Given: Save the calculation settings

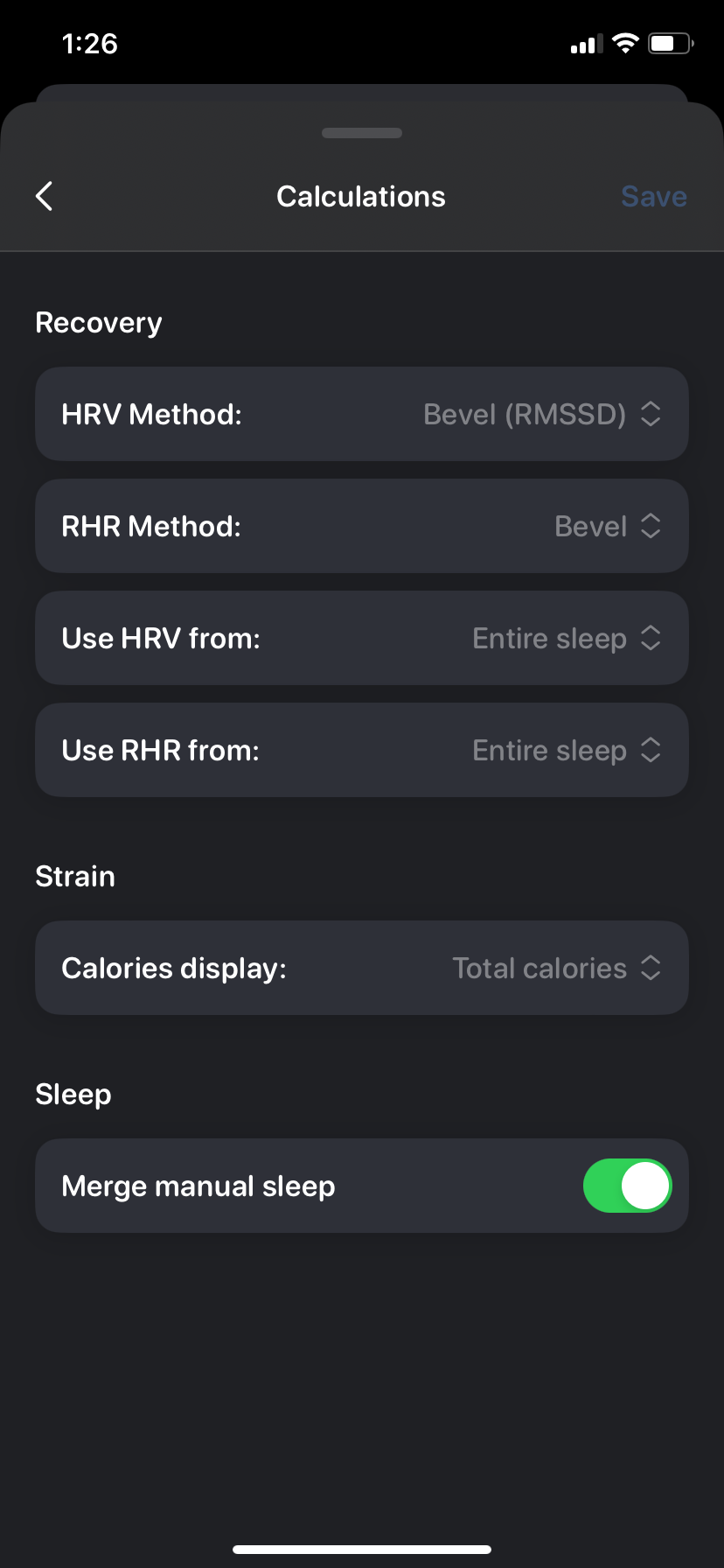Looking at the screenshot, I should pyautogui.click(x=654, y=196).
